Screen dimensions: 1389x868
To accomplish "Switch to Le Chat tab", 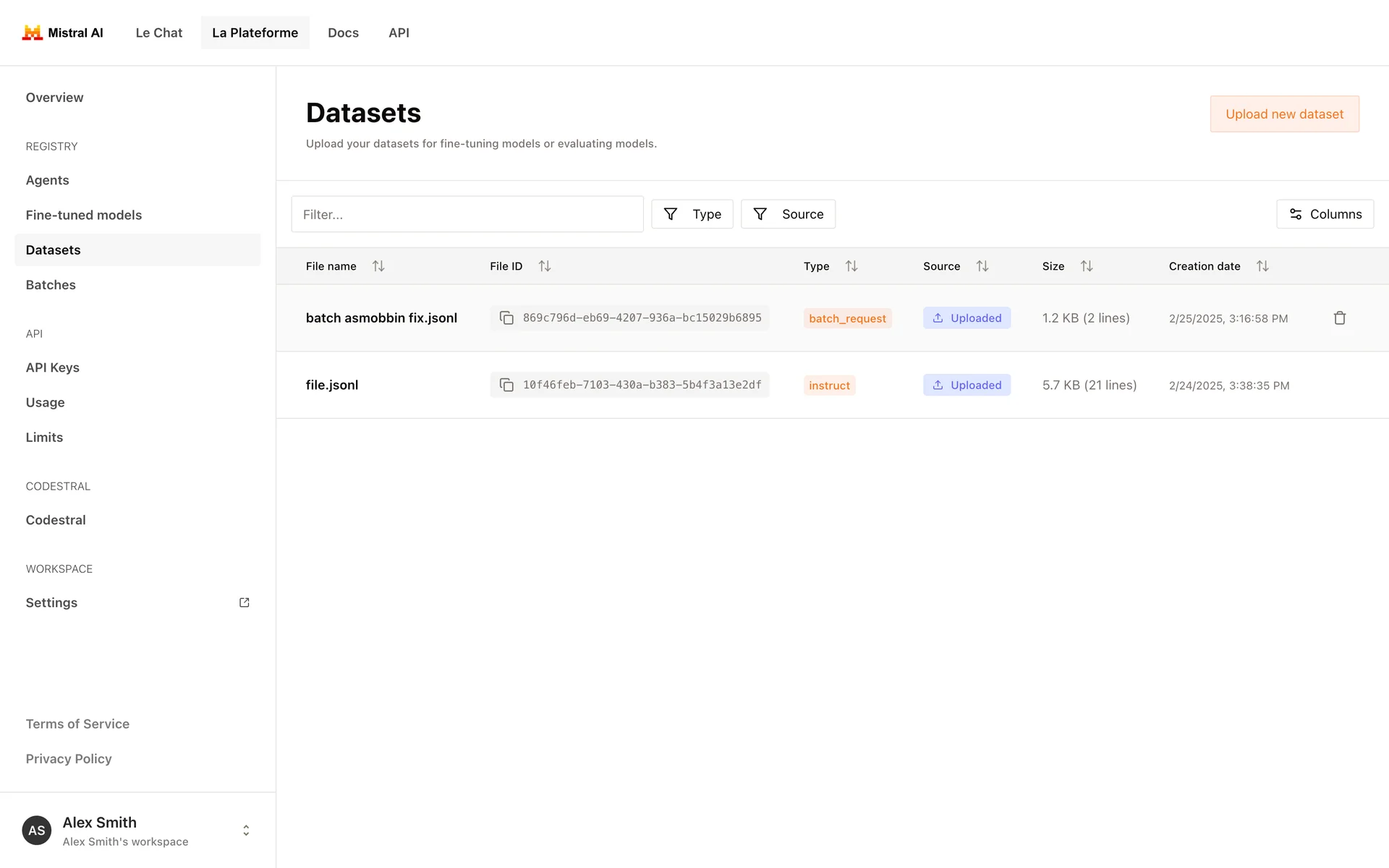I will (x=158, y=33).
